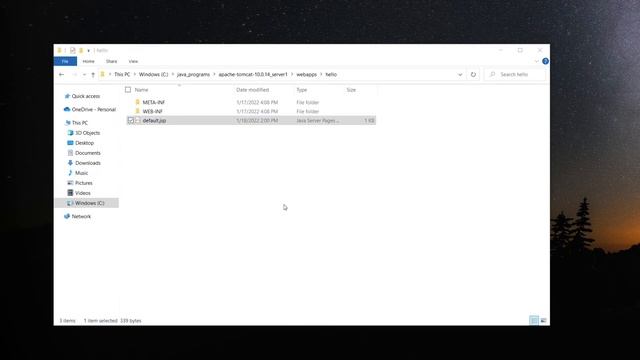Go back using the Back arrow
This screenshot has width=640, height=360.
pyautogui.click(x=62, y=75)
